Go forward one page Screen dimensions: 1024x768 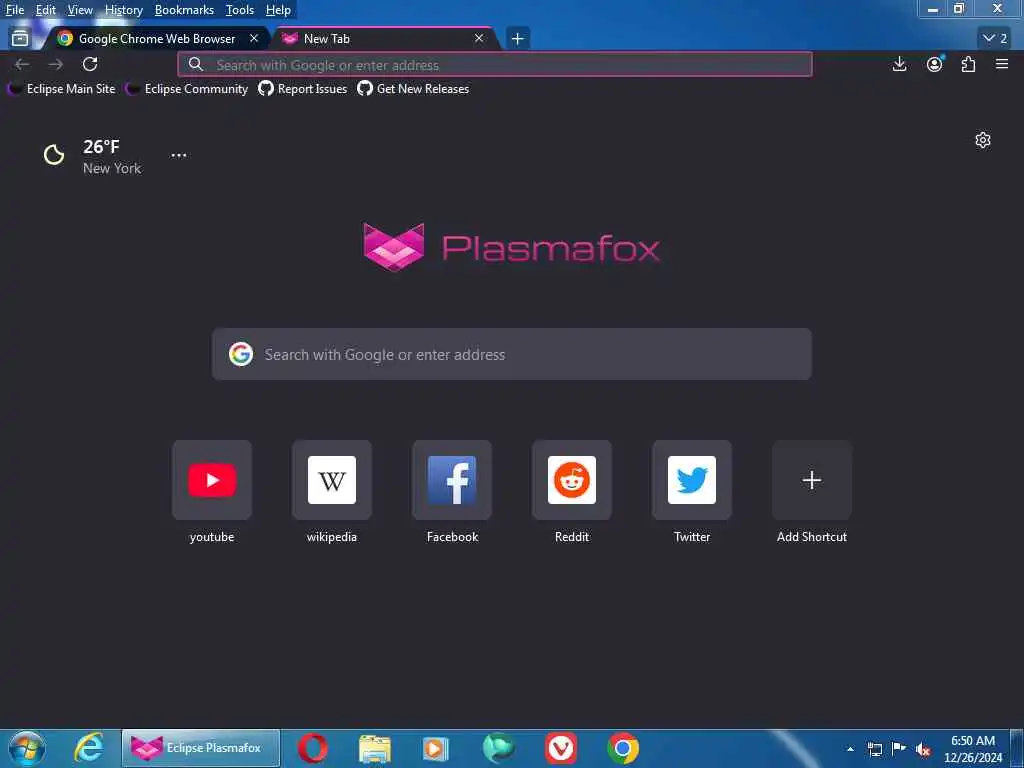click(x=56, y=64)
